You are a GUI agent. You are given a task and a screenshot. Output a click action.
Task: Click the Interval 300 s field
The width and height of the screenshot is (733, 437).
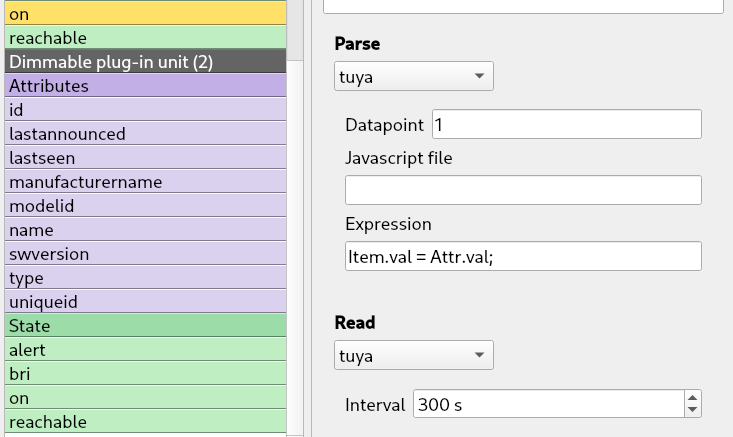pos(549,404)
